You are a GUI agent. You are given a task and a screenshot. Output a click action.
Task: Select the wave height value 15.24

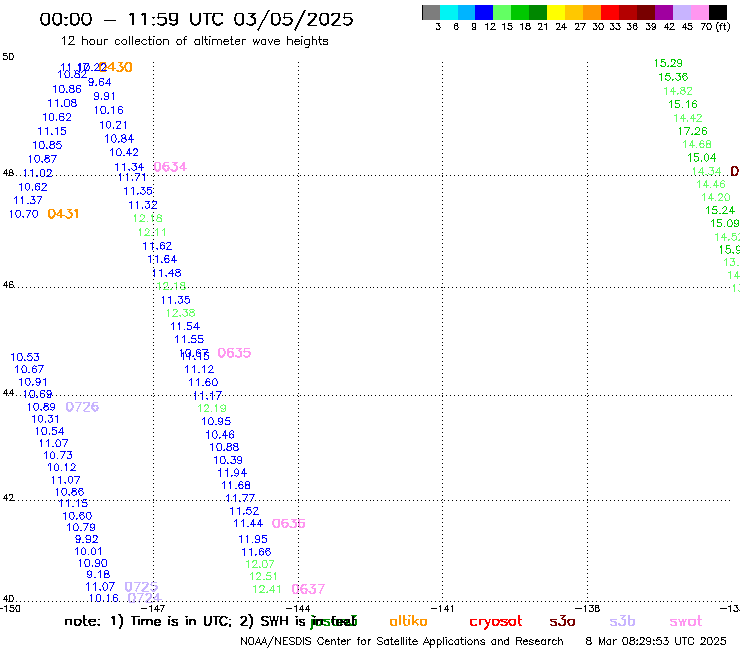[720, 211]
